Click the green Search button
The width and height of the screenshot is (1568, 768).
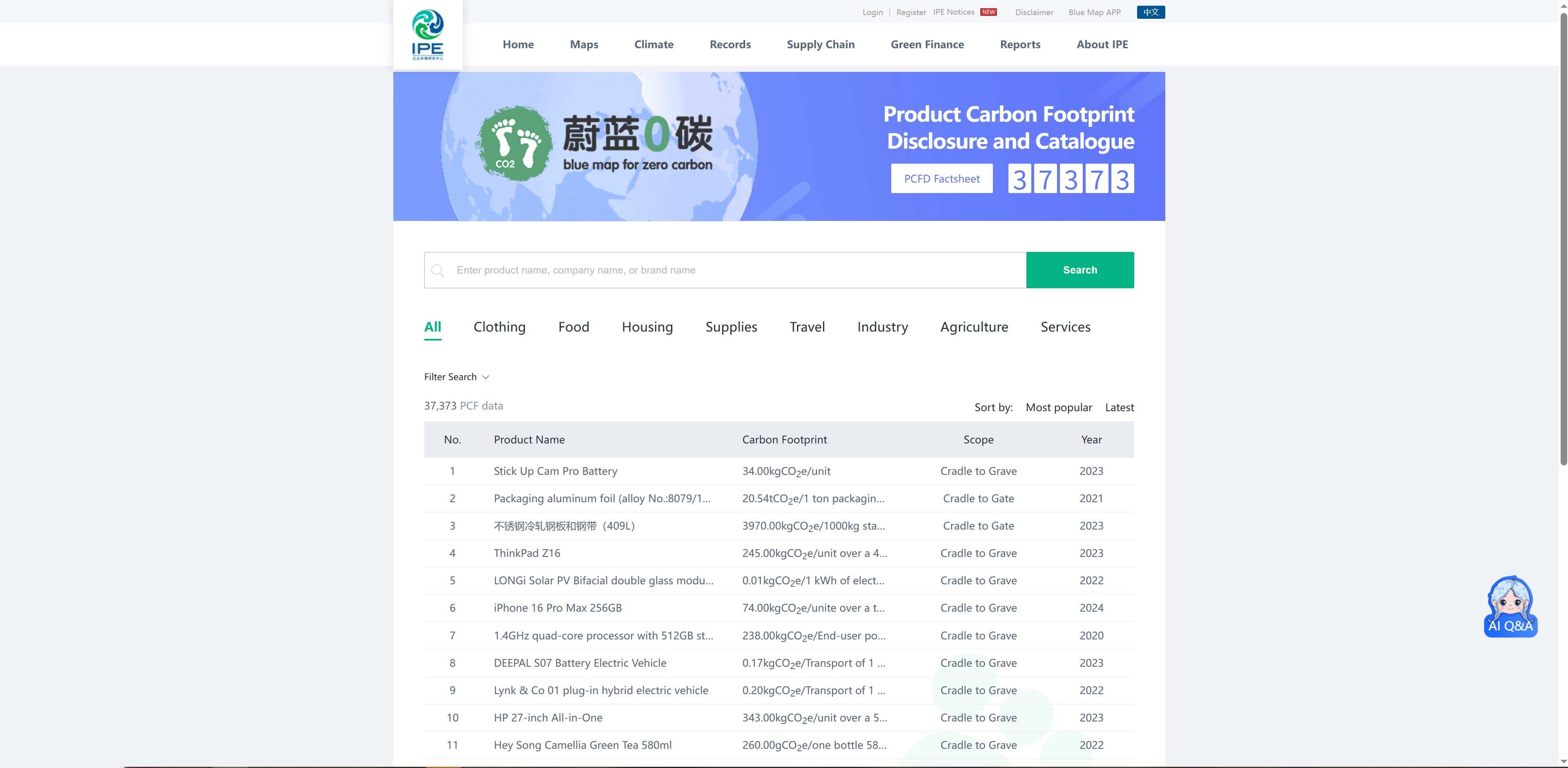coord(1080,270)
